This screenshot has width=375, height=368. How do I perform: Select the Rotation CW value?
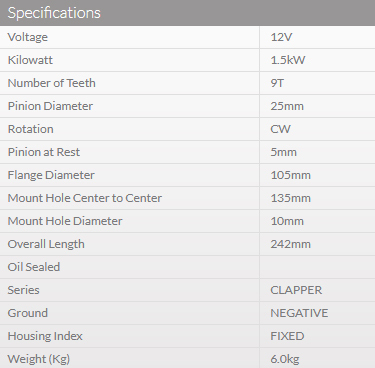coord(280,129)
